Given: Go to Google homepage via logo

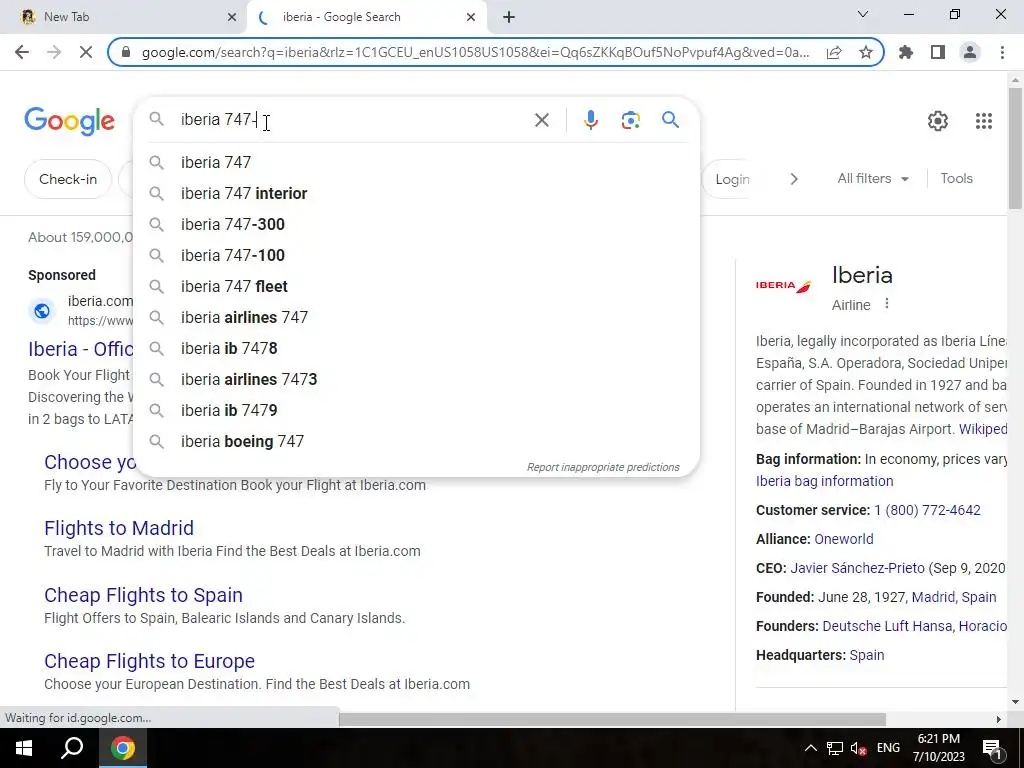Looking at the screenshot, I should pyautogui.click(x=69, y=121).
